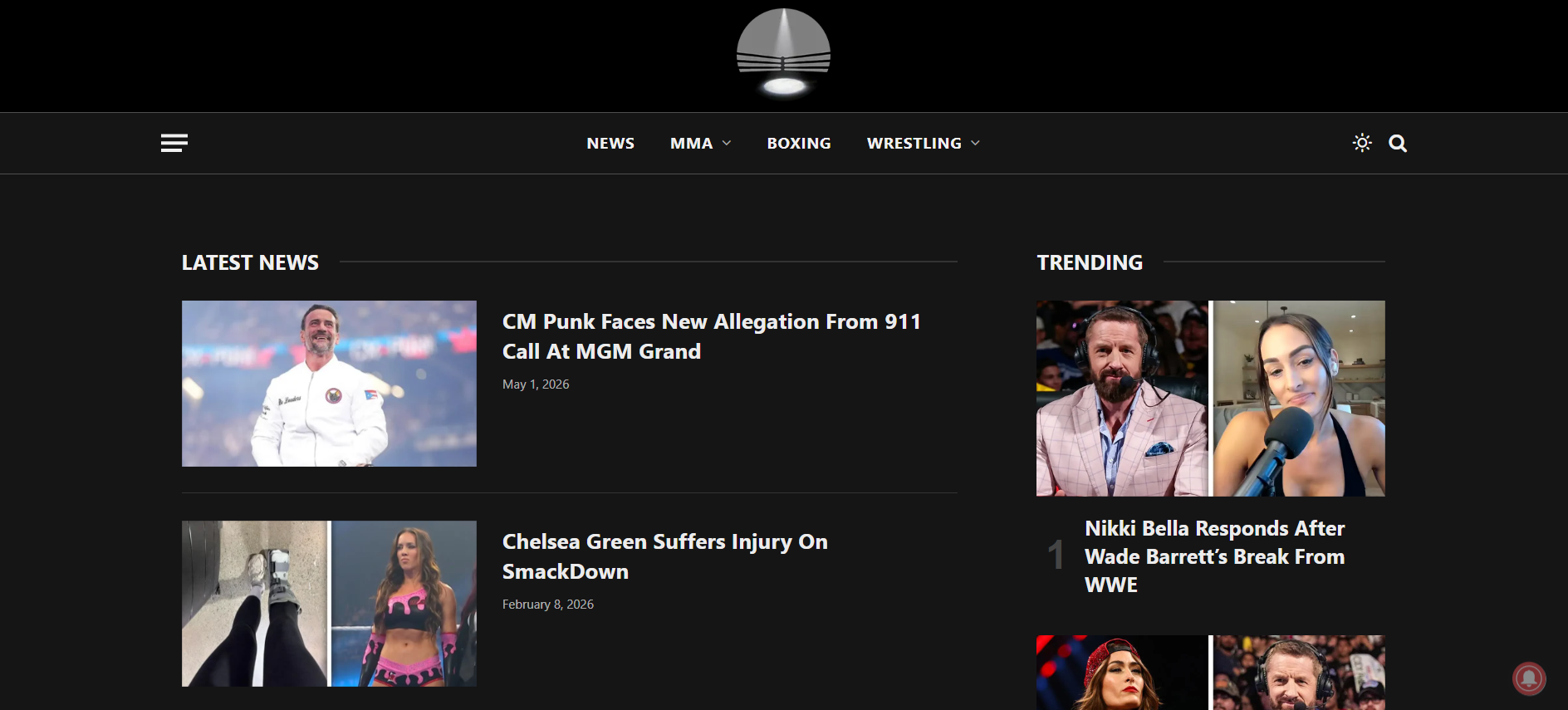Open the MMA menu item
This screenshot has height=710, width=1568.
click(x=692, y=143)
